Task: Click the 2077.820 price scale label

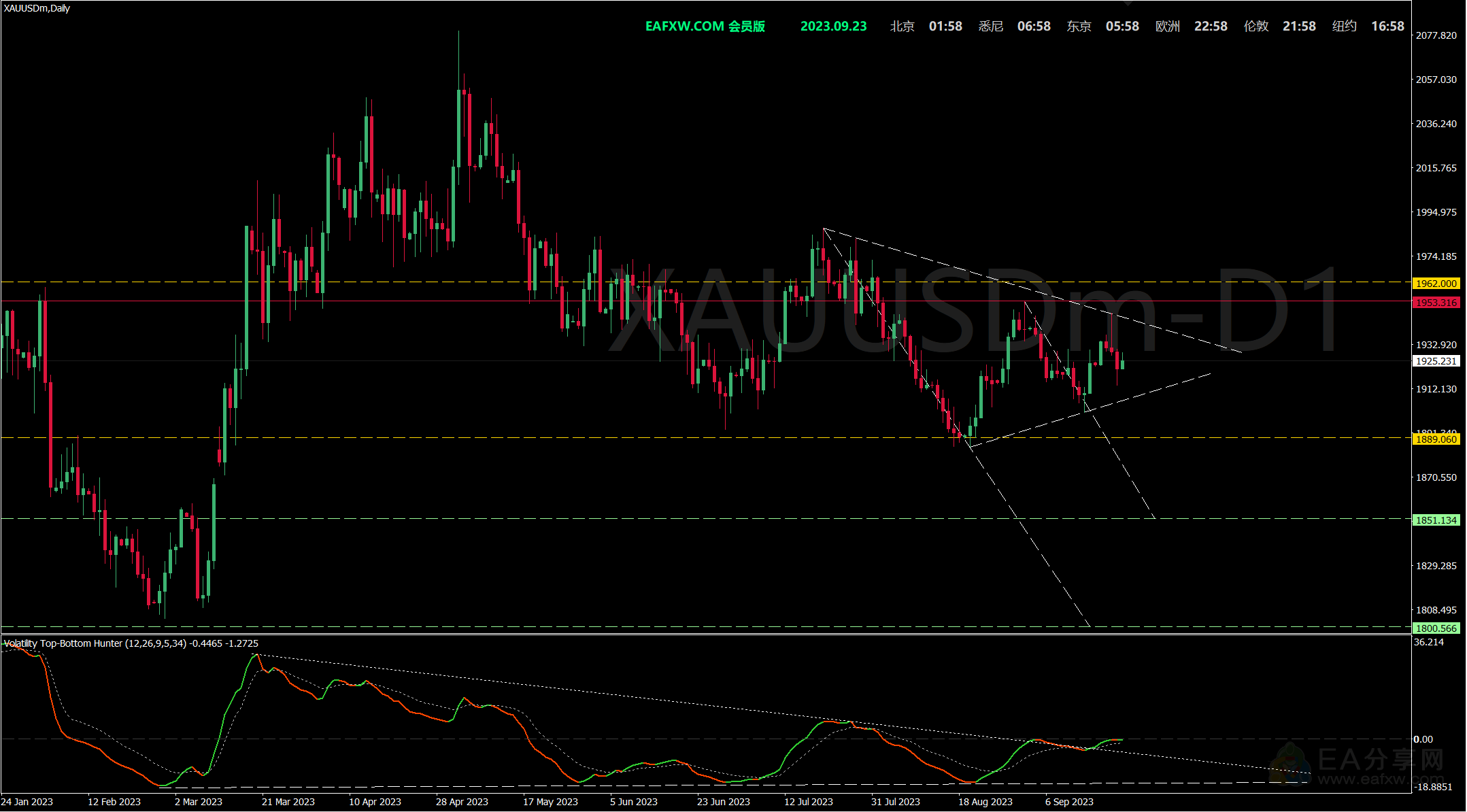Action: [1436, 35]
